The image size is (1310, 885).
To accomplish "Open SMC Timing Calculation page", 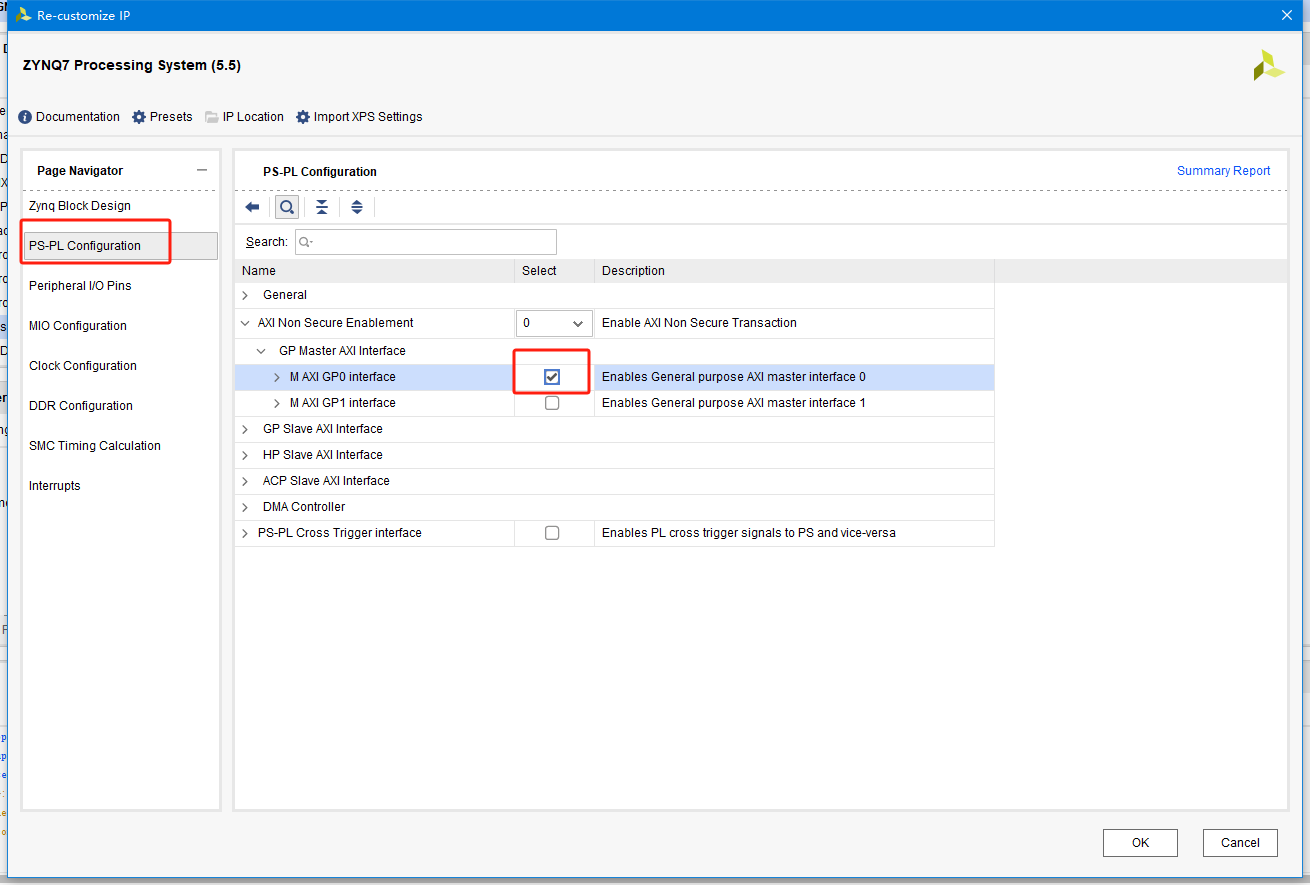I will pos(95,446).
